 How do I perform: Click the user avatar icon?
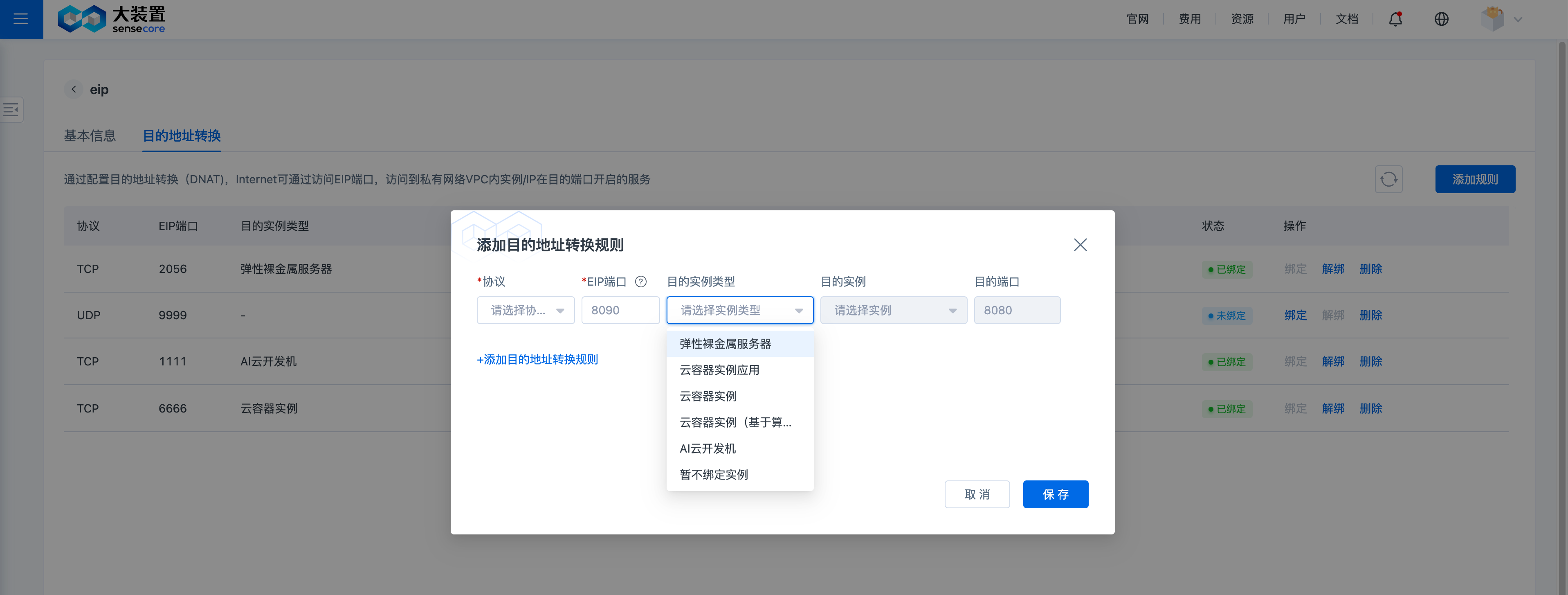(x=1492, y=19)
